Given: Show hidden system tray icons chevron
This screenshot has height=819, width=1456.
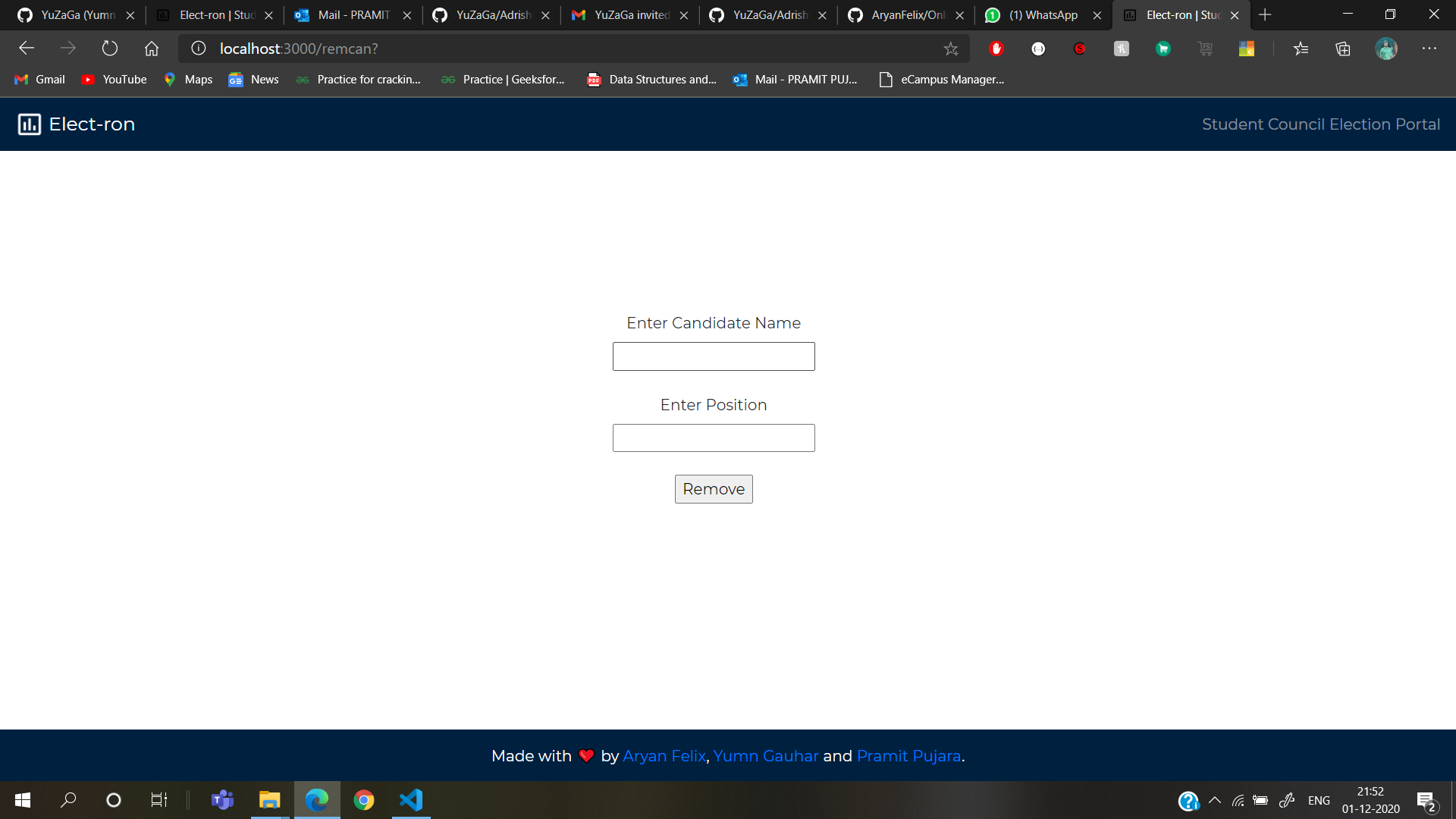Looking at the screenshot, I should [1215, 800].
